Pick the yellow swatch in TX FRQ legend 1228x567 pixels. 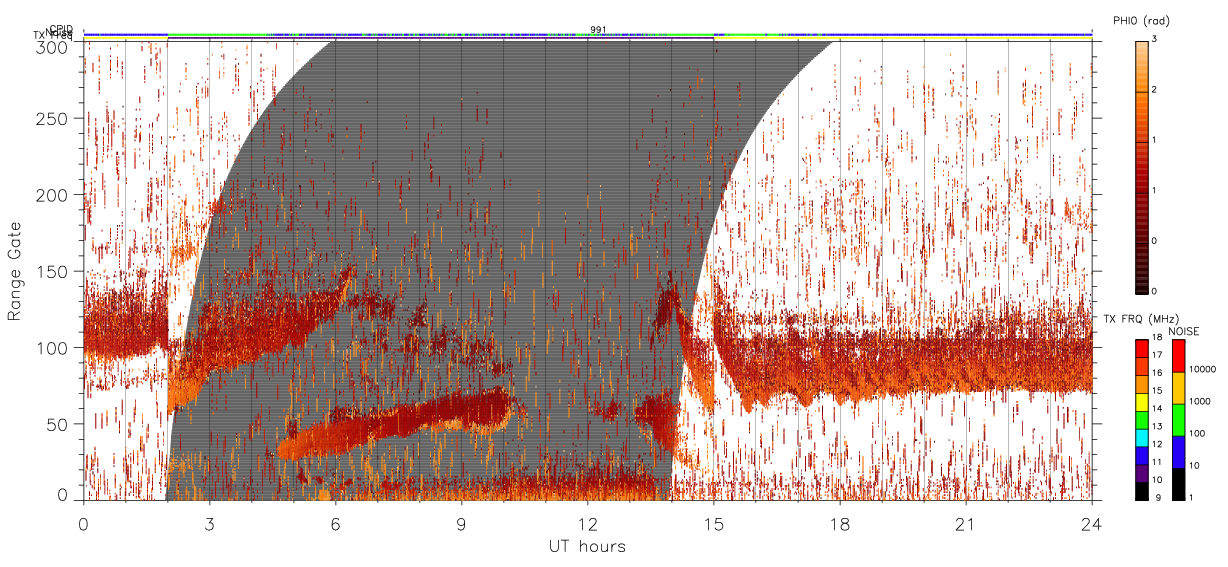[x=1141, y=401]
